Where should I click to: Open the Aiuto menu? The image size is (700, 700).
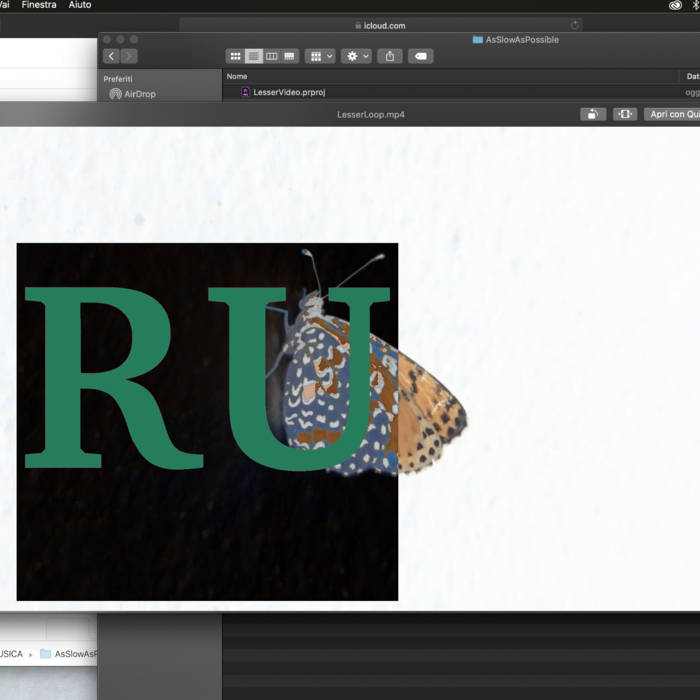pyautogui.click(x=79, y=5)
